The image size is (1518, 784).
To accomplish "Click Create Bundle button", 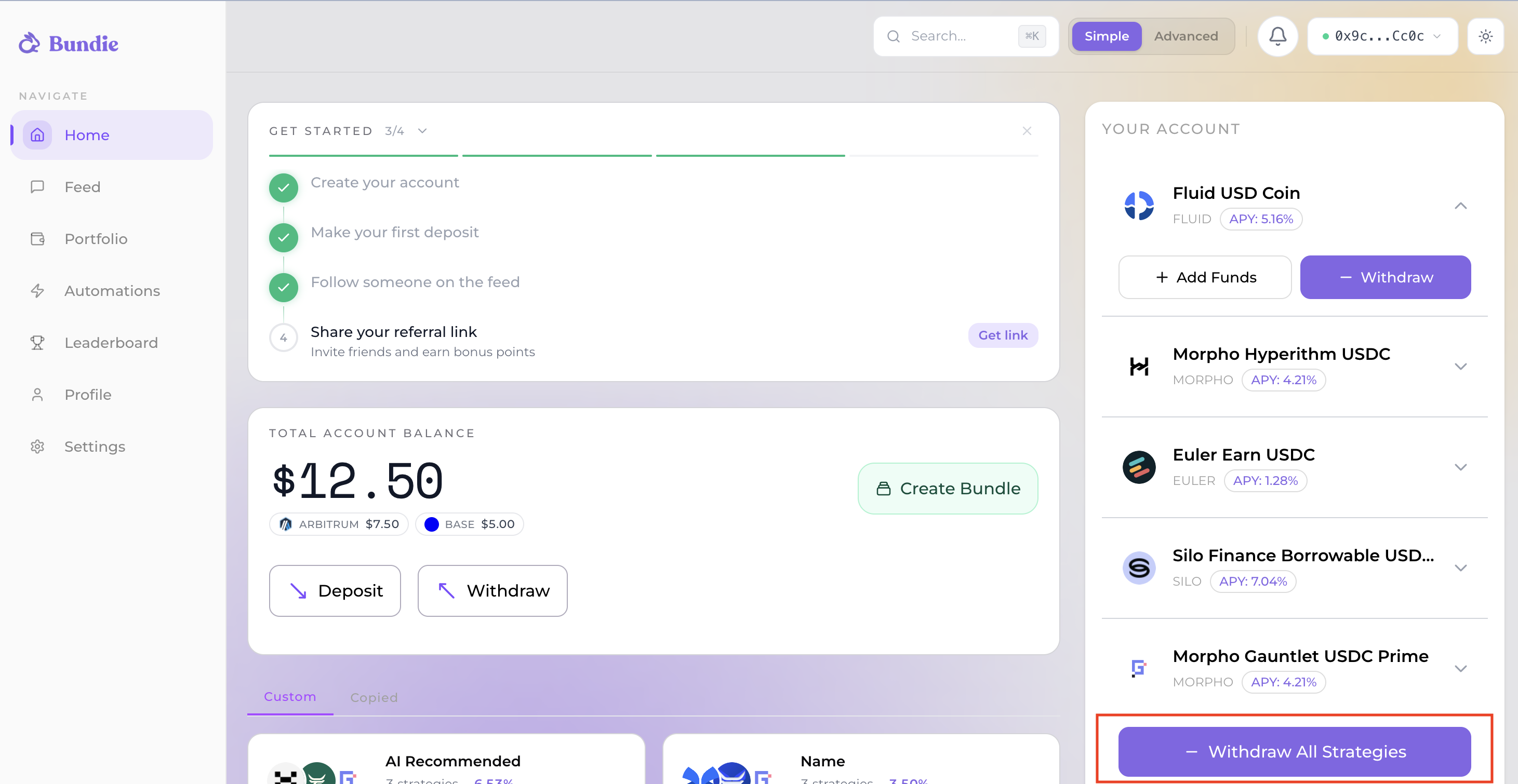I will 948,488.
